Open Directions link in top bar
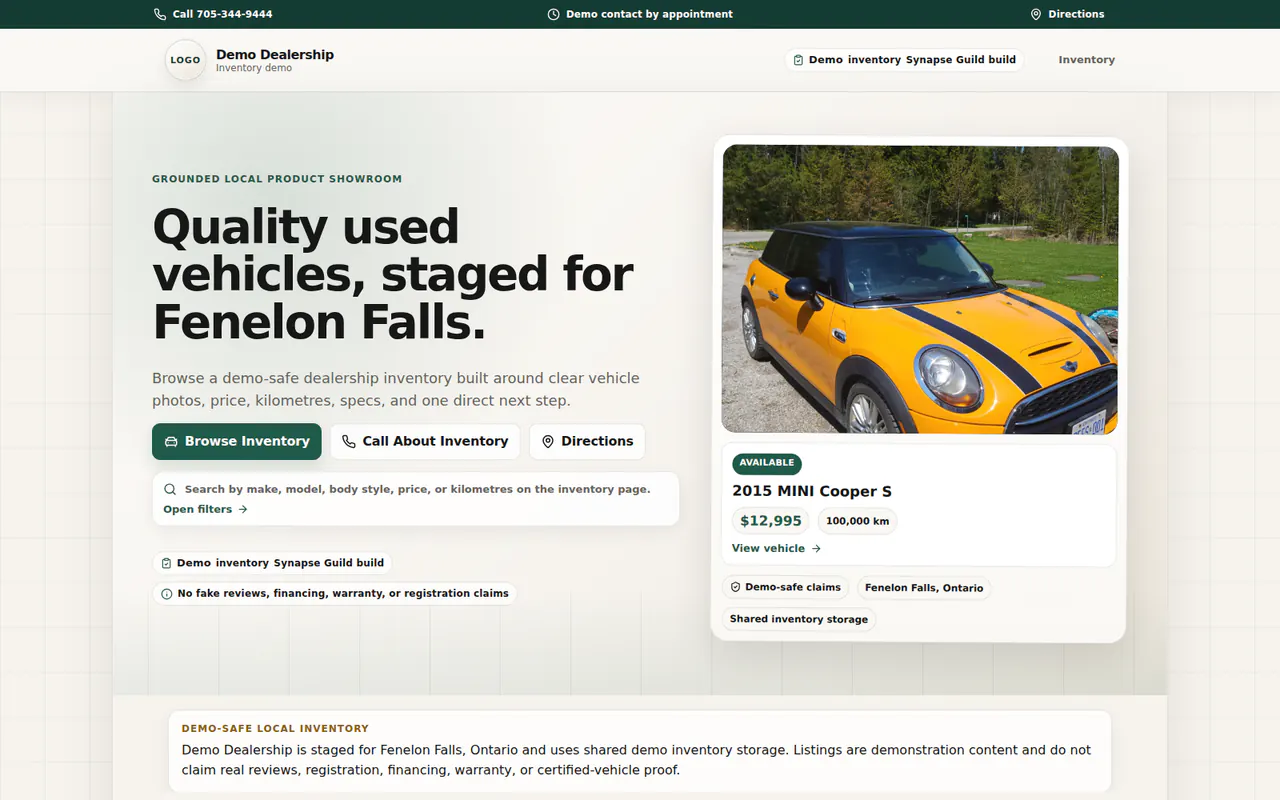Image resolution: width=1280 pixels, height=800 pixels. 1067,14
